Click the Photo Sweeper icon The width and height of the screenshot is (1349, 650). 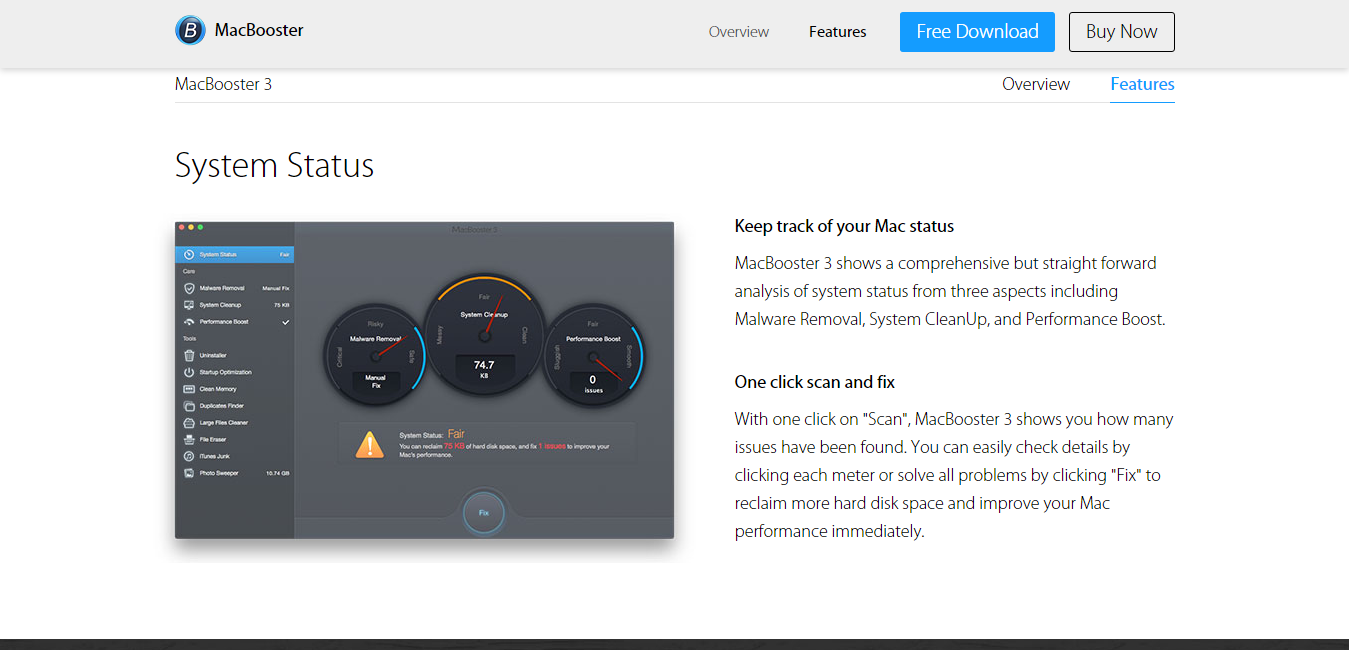click(x=189, y=473)
